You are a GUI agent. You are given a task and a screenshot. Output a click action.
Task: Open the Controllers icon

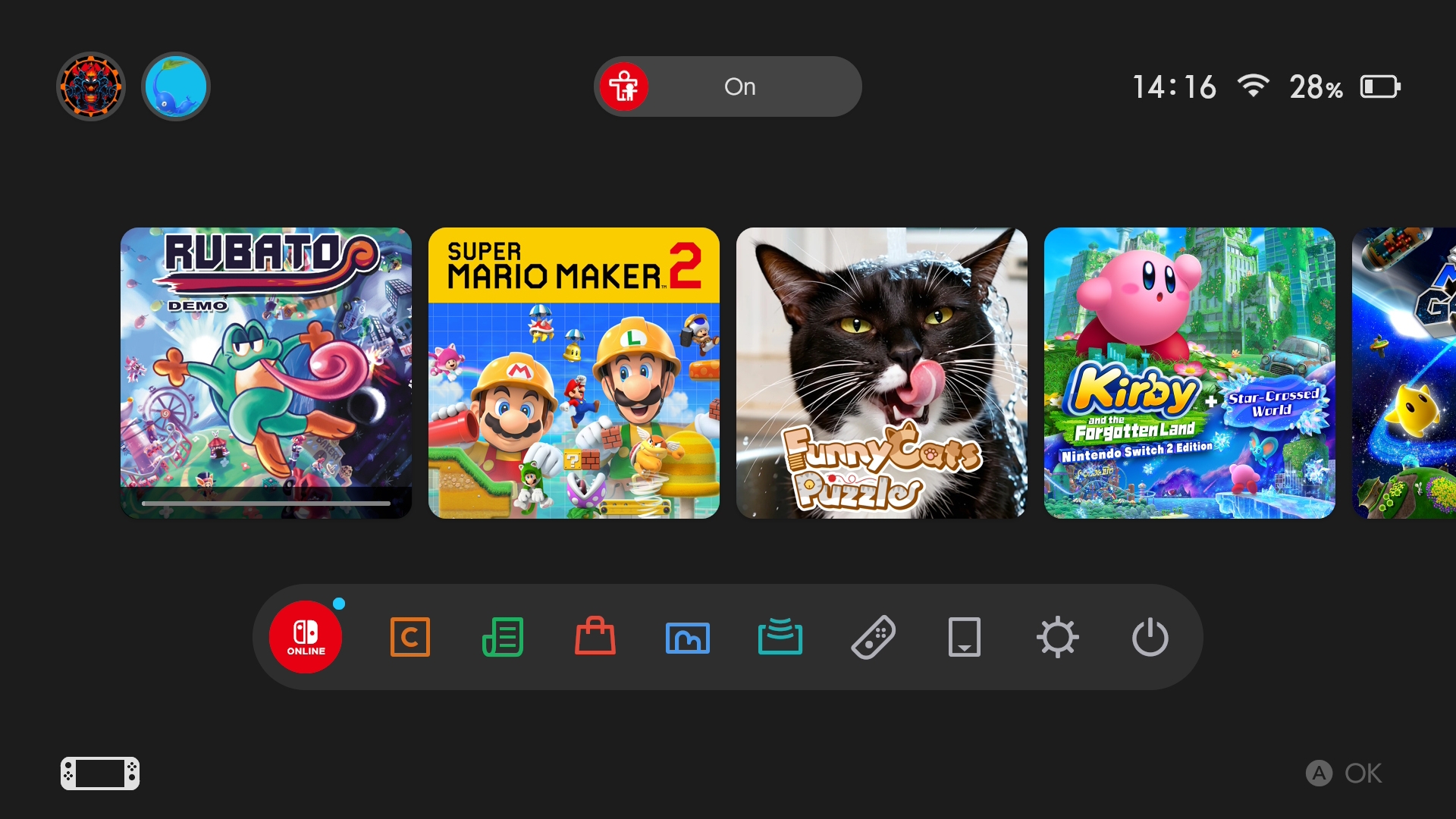[x=873, y=637]
